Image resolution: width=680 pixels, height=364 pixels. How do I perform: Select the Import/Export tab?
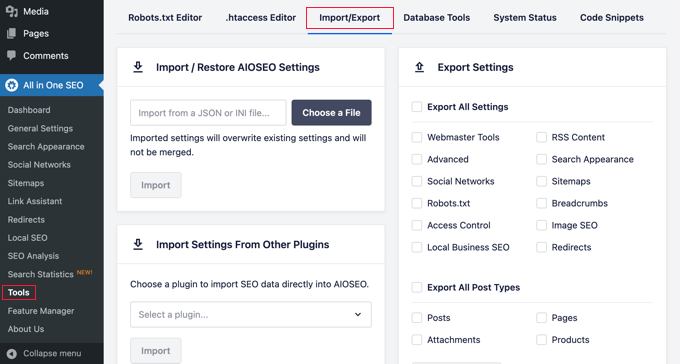(350, 18)
